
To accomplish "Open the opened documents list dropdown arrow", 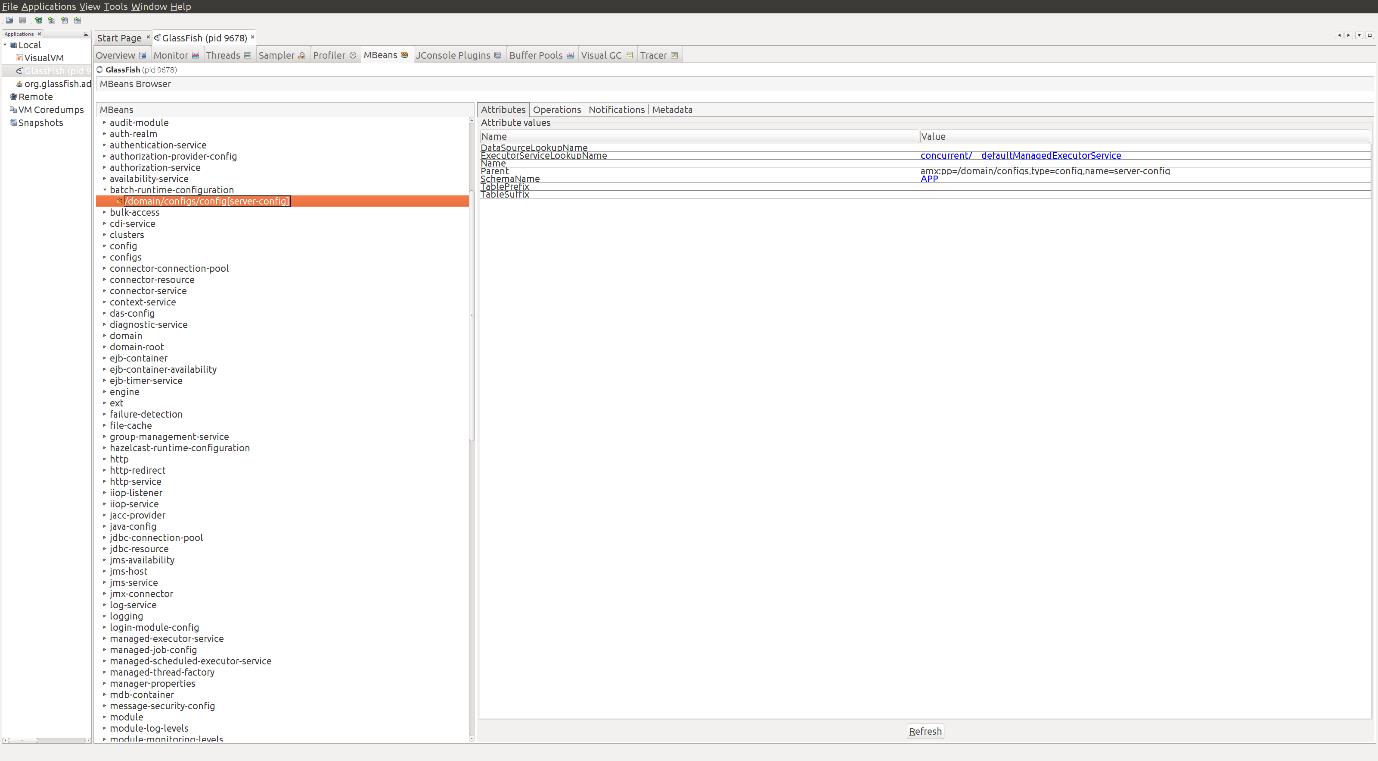I will 1358,36.
